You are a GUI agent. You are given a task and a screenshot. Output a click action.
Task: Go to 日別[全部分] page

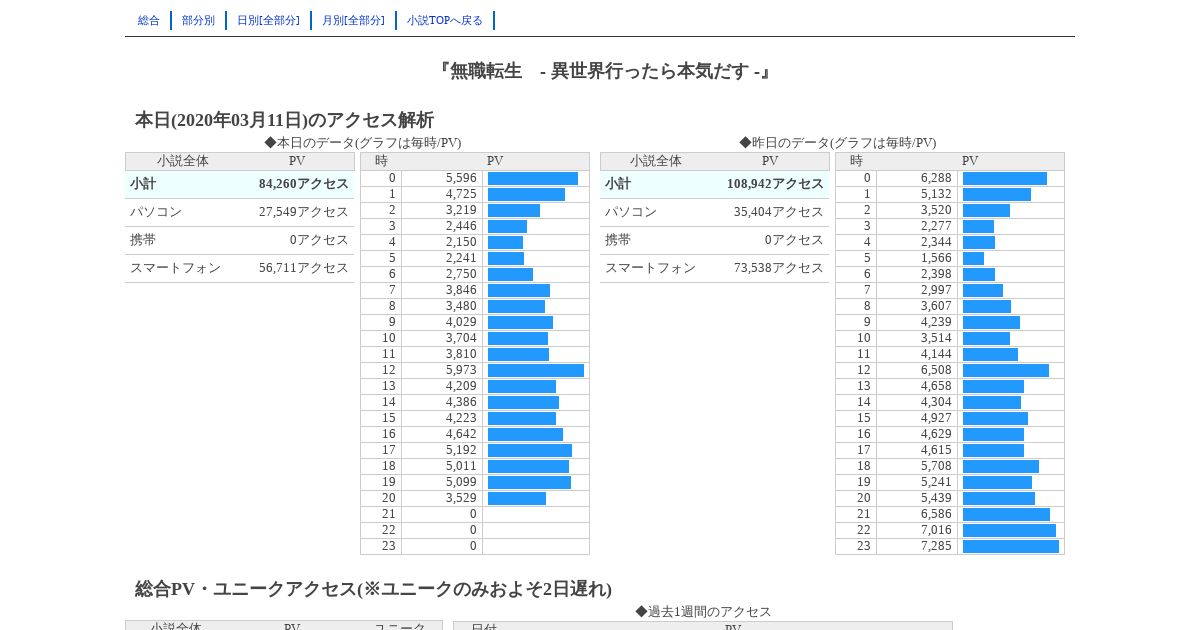click(268, 20)
